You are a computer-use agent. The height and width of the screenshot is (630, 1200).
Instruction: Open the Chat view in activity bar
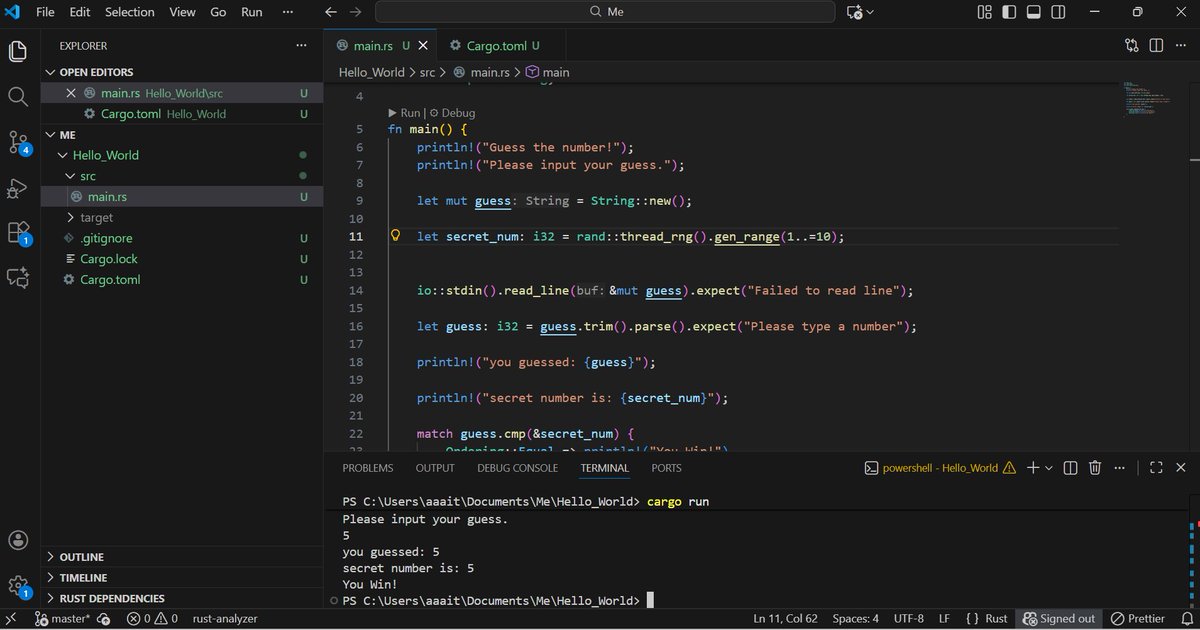tap(18, 278)
